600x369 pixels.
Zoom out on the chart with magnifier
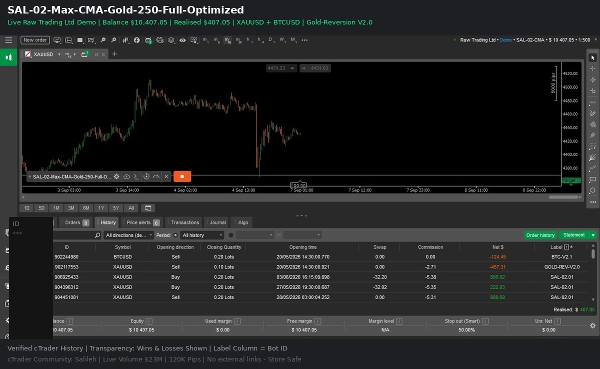click(114, 40)
